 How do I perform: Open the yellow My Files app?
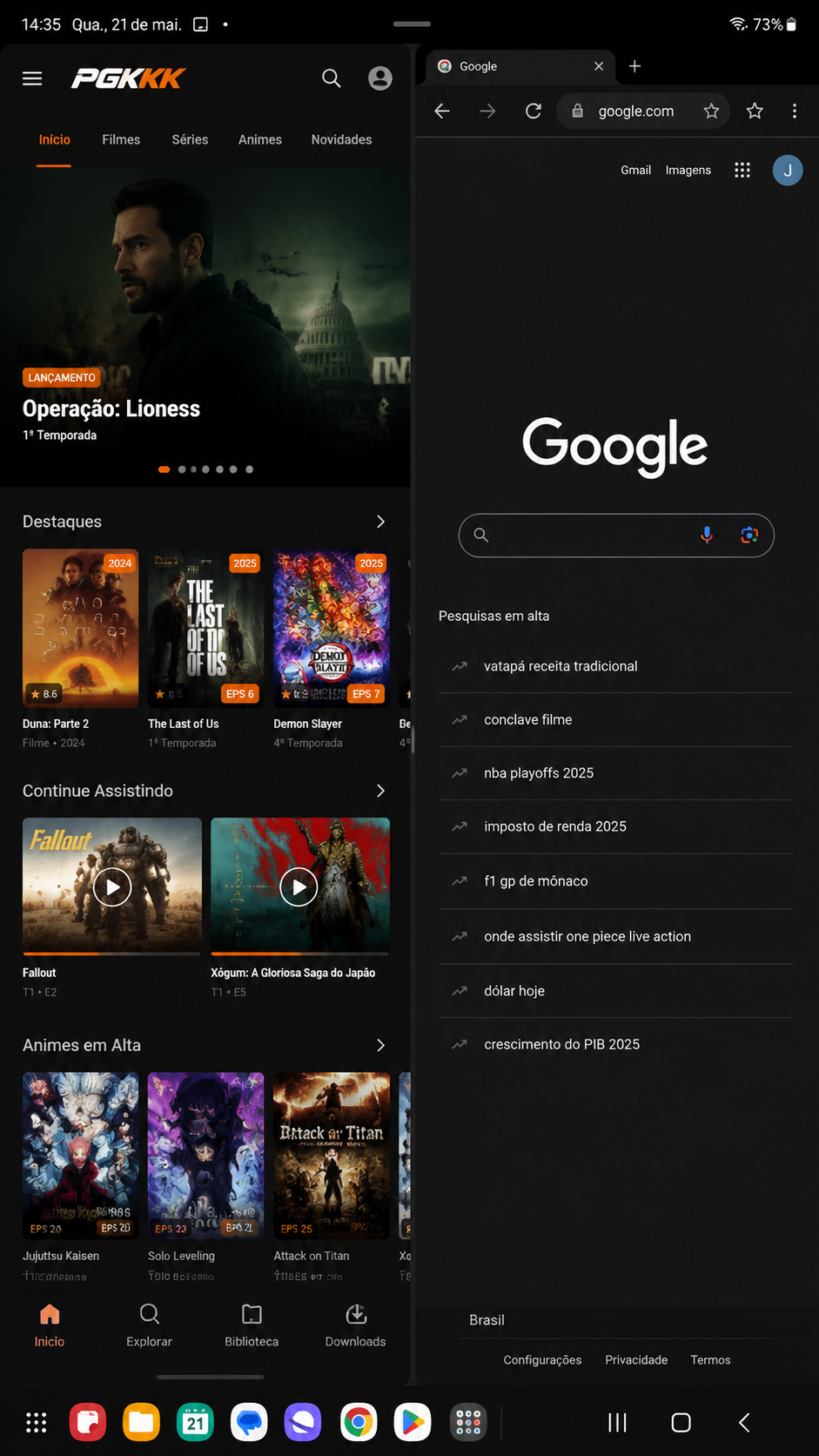[142, 1423]
